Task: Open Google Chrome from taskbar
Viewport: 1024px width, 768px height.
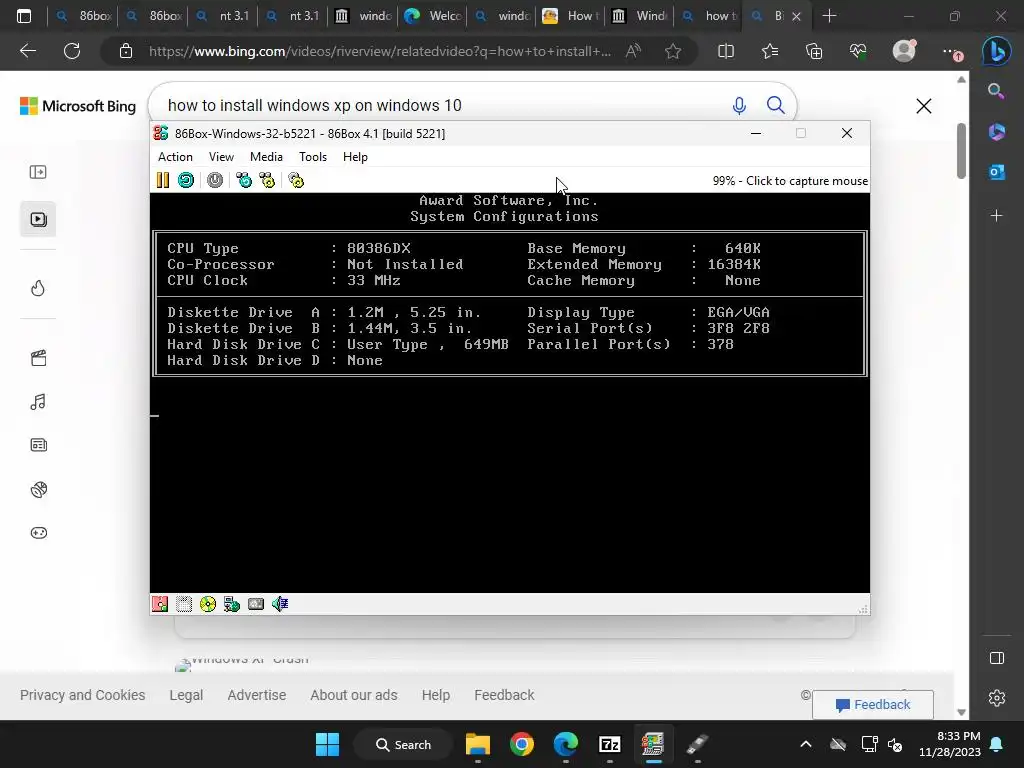Action: [x=521, y=744]
